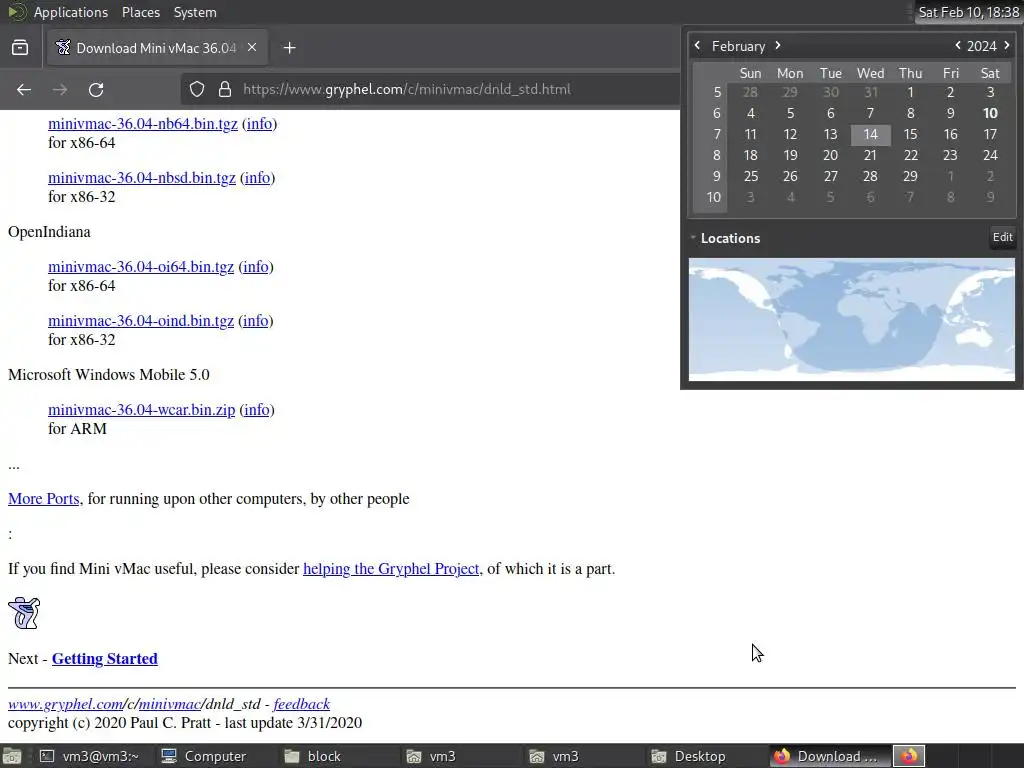
Task: Download minivmac-36.04-nb64.bin.tgz
Action: [143, 123]
